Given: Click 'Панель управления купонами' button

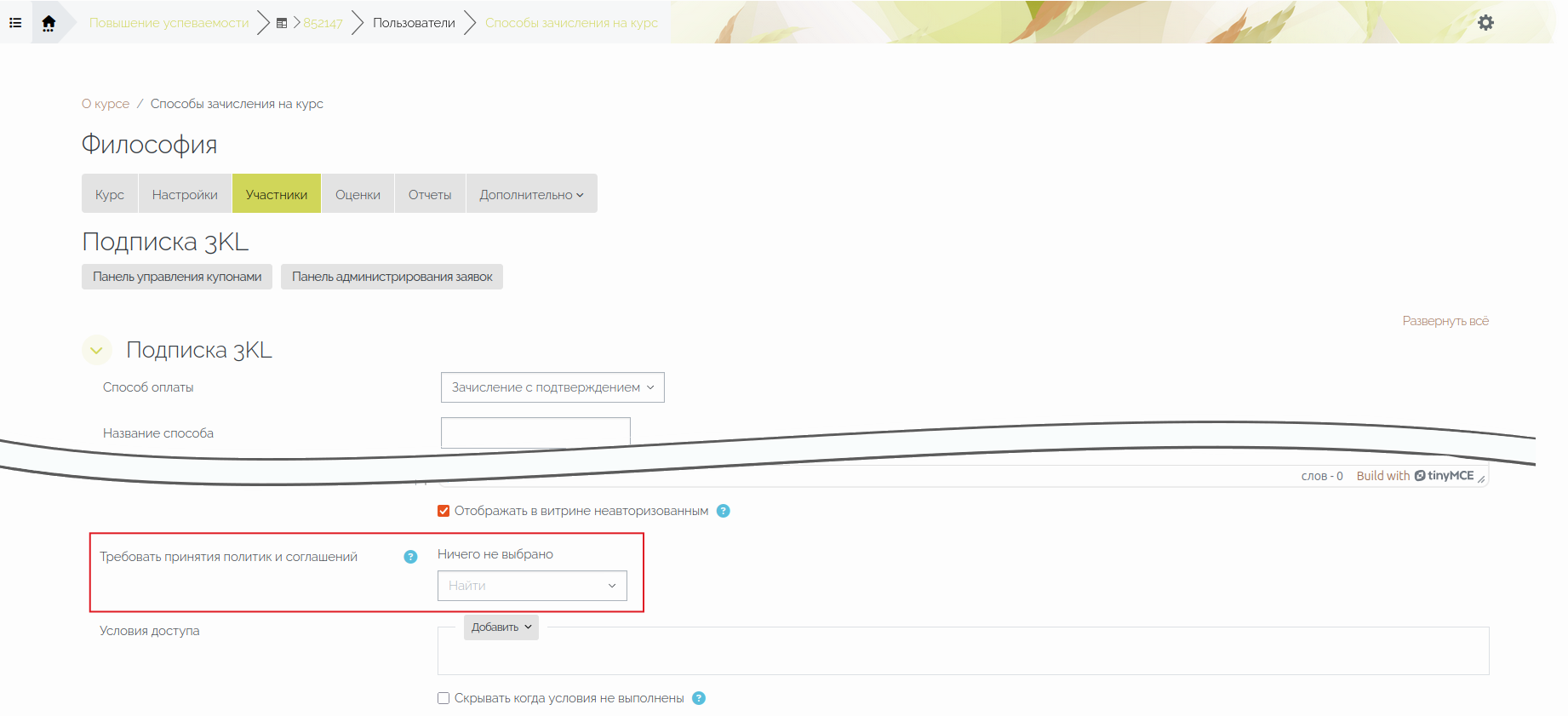Looking at the screenshot, I should [x=177, y=277].
